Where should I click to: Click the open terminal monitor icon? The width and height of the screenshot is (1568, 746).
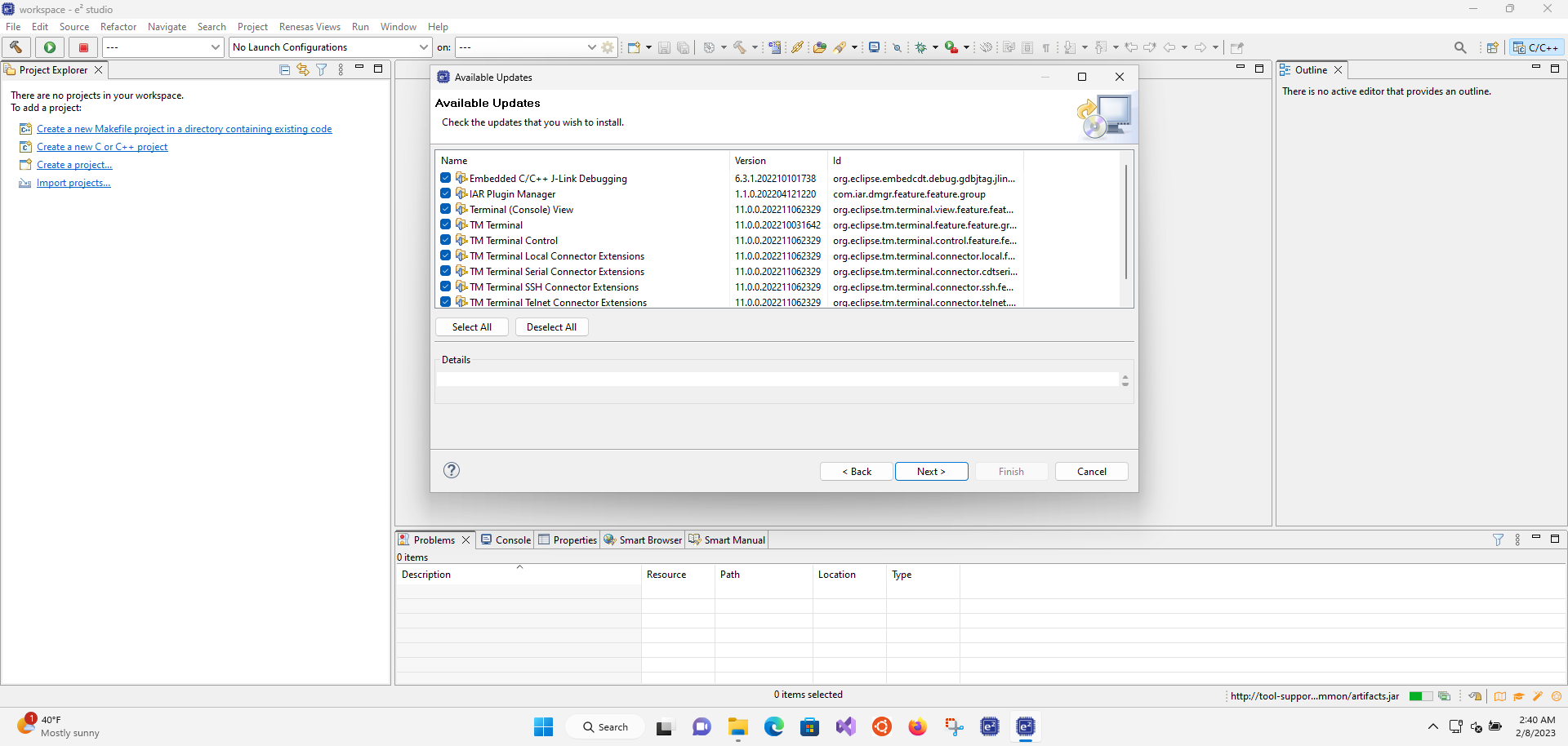(874, 47)
